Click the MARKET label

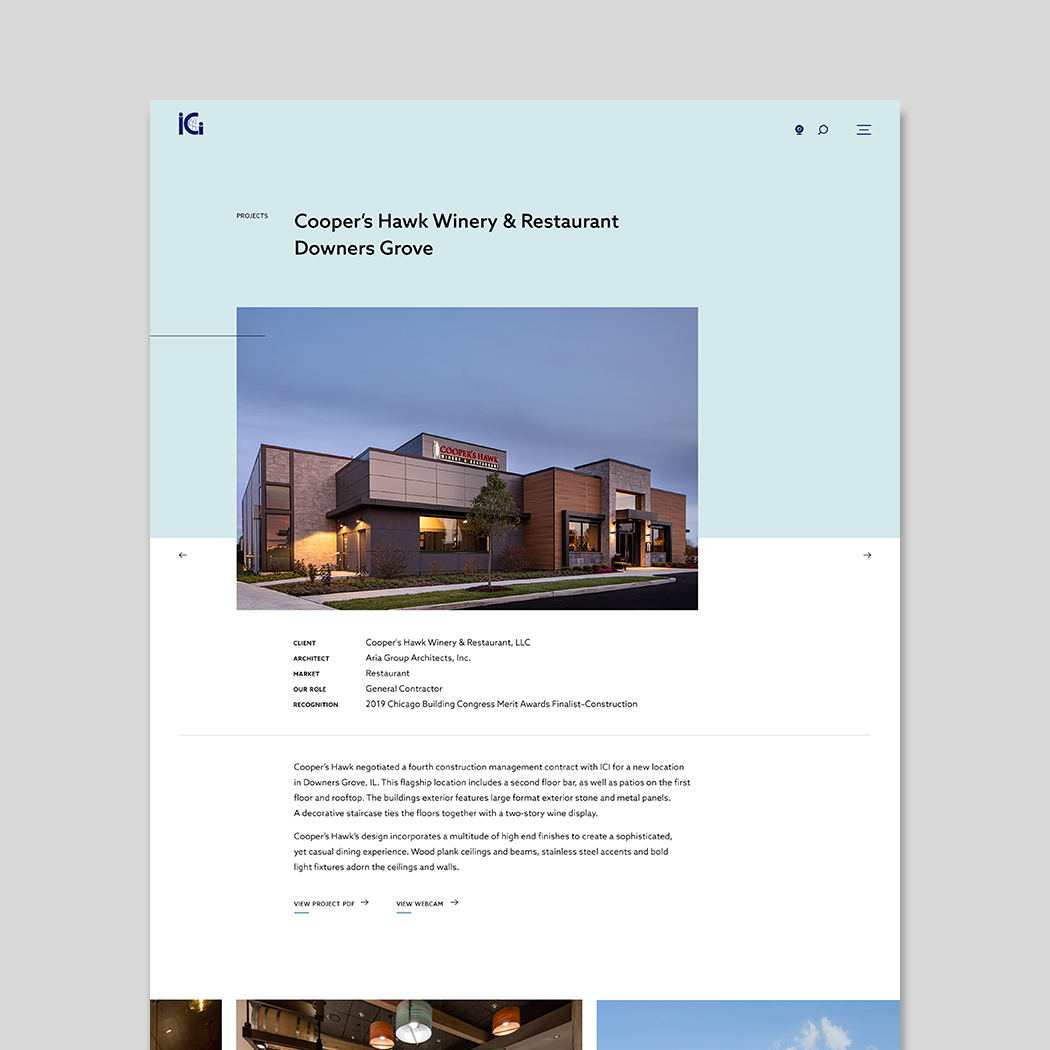click(306, 674)
